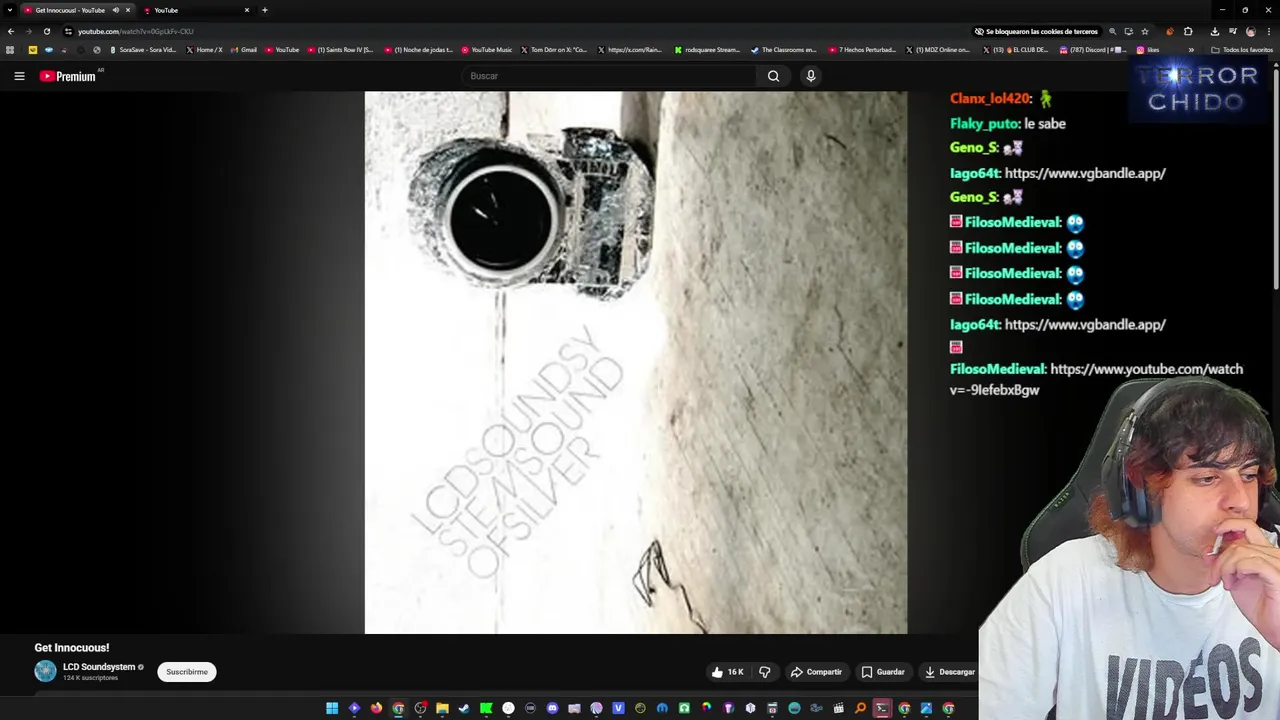The image size is (1280, 720).
Task: Reload the page with the refresh icon
Action: click(x=47, y=31)
